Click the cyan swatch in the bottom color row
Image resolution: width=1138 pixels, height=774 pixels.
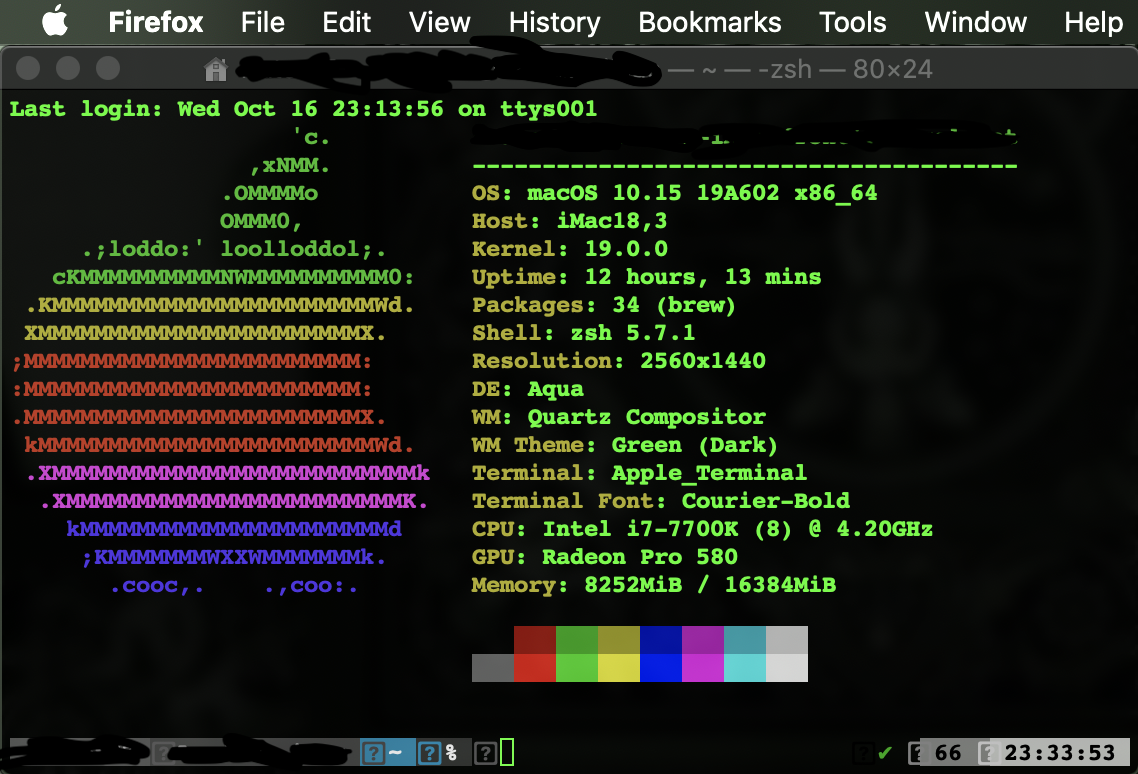pos(745,668)
